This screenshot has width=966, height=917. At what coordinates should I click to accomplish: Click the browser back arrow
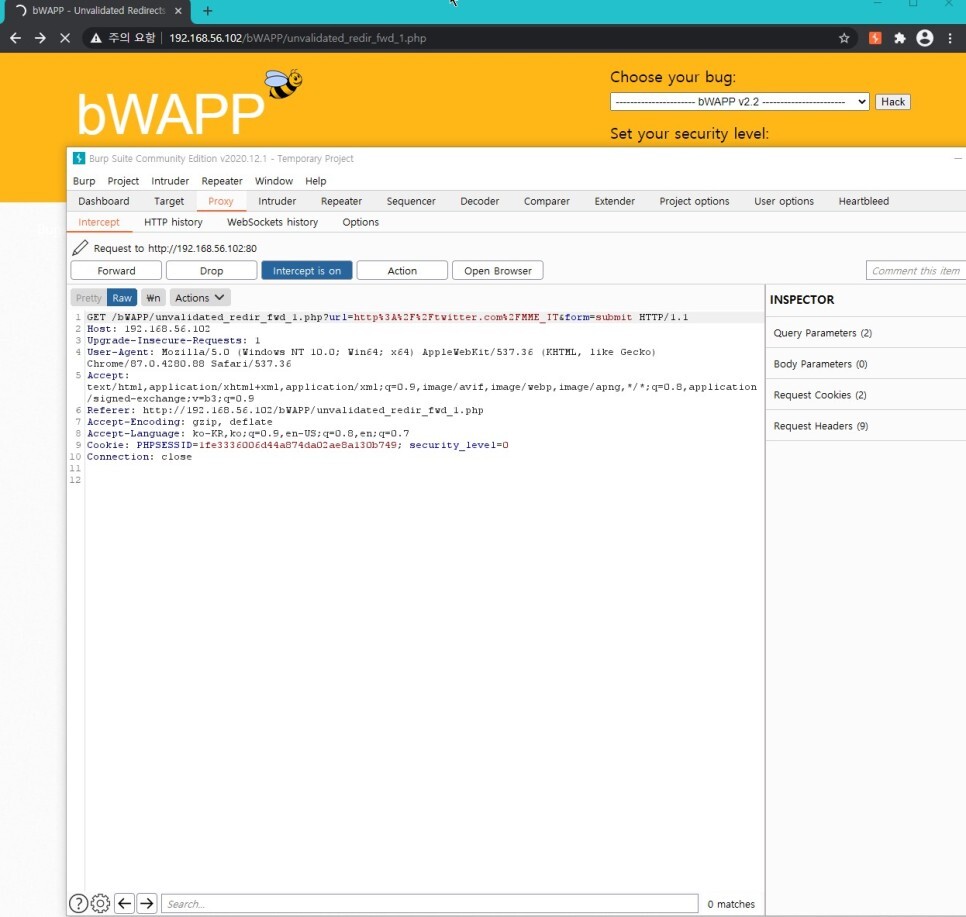16,38
